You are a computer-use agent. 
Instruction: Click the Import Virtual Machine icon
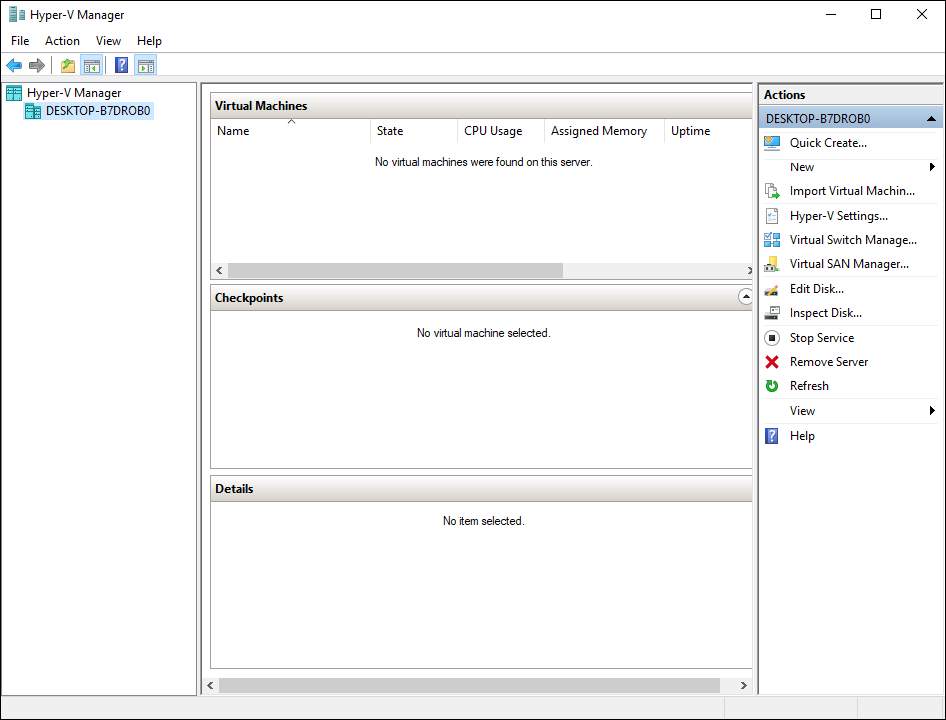click(772, 191)
